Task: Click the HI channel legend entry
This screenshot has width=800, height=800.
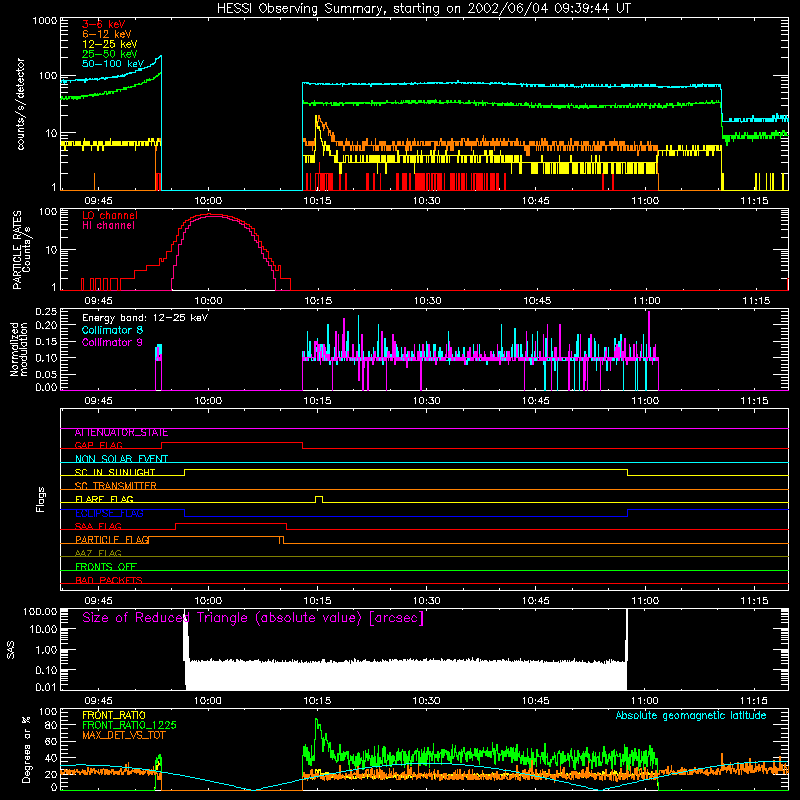Action: (108, 225)
